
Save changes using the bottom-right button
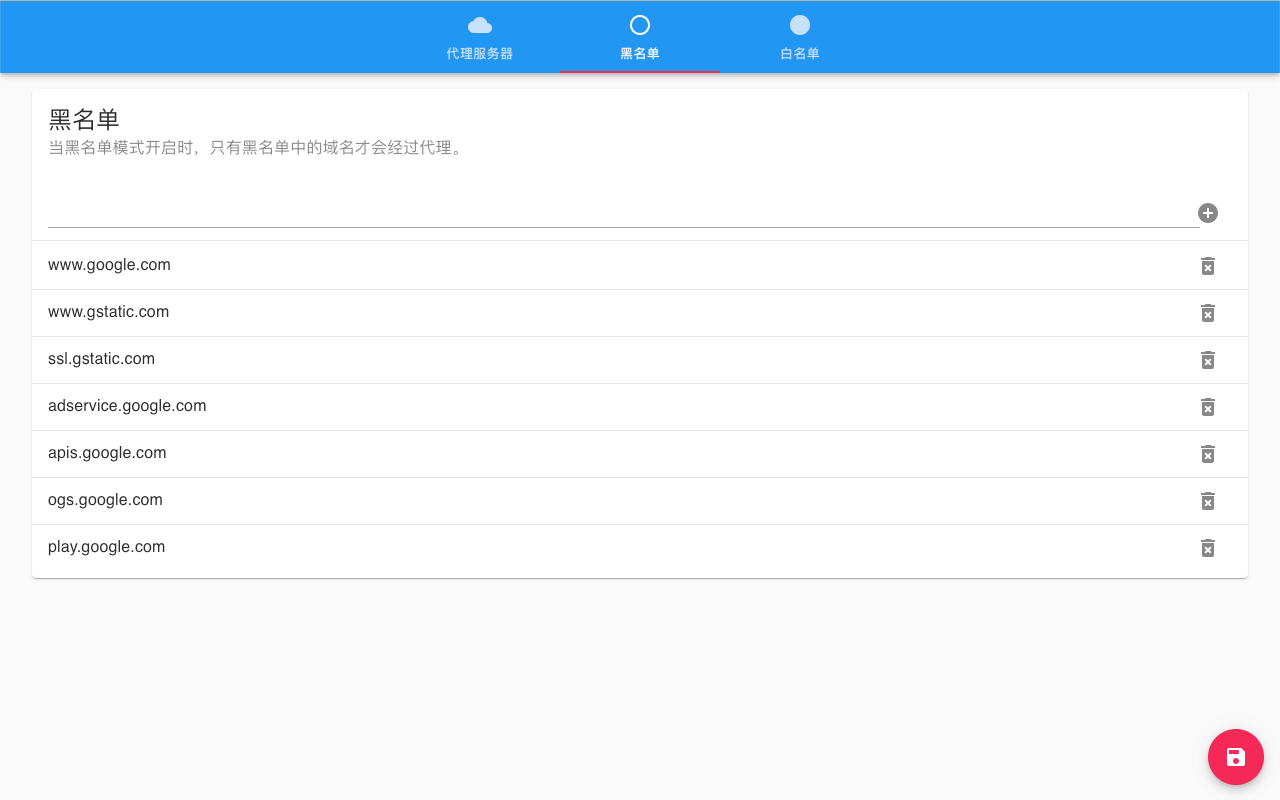pos(1235,757)
